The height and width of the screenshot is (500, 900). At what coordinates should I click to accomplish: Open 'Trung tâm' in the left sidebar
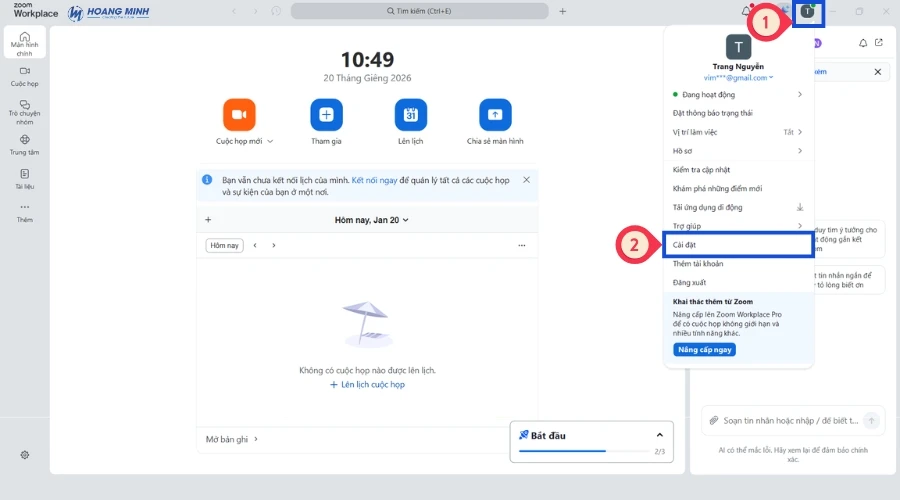point(25,144)
